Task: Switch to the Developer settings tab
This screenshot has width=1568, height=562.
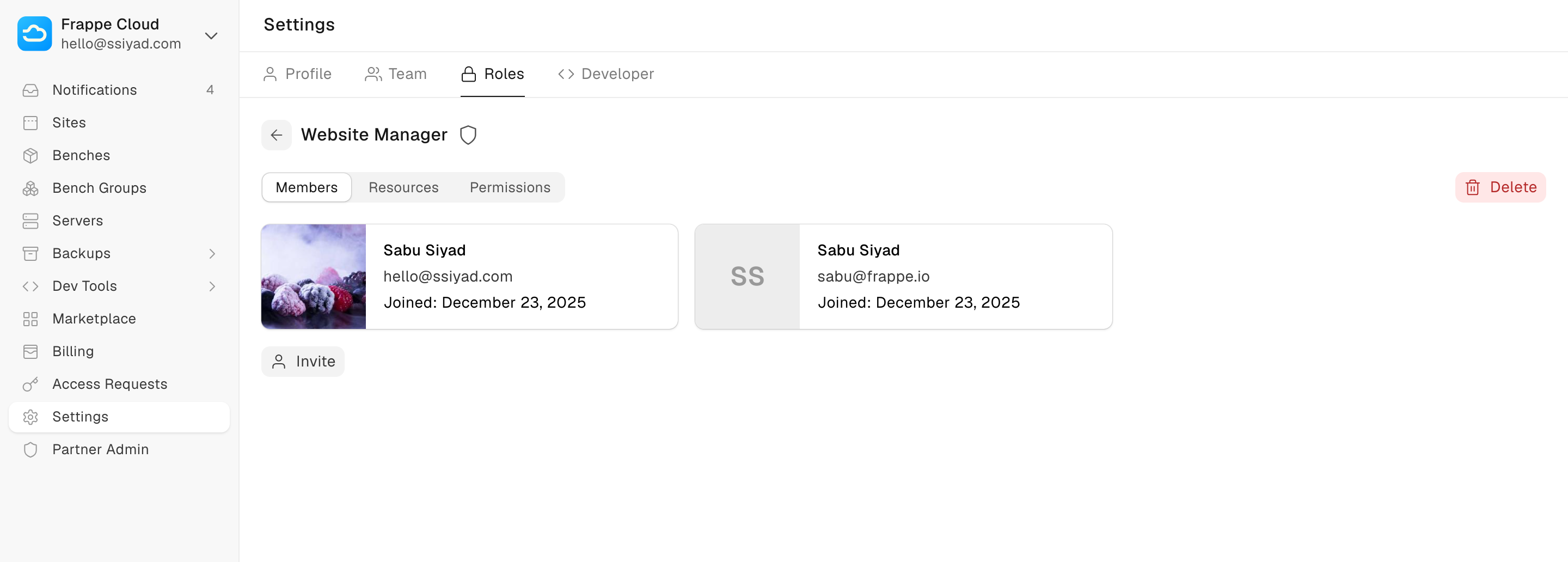Action: point(605,74)
